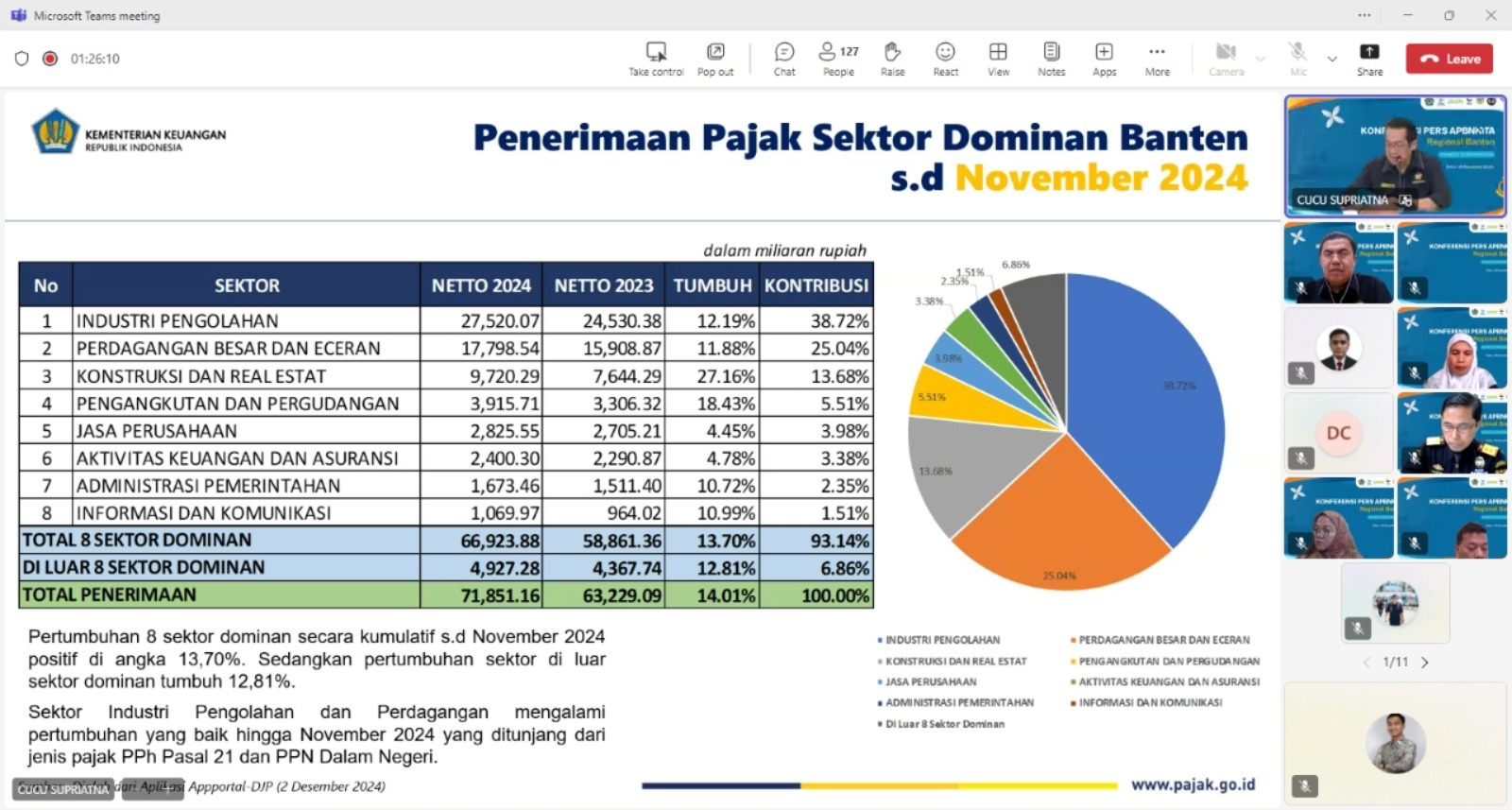1512x810 pixels.
Task: Raise your hand in the meeting
Action: click(x=892, y=59)
